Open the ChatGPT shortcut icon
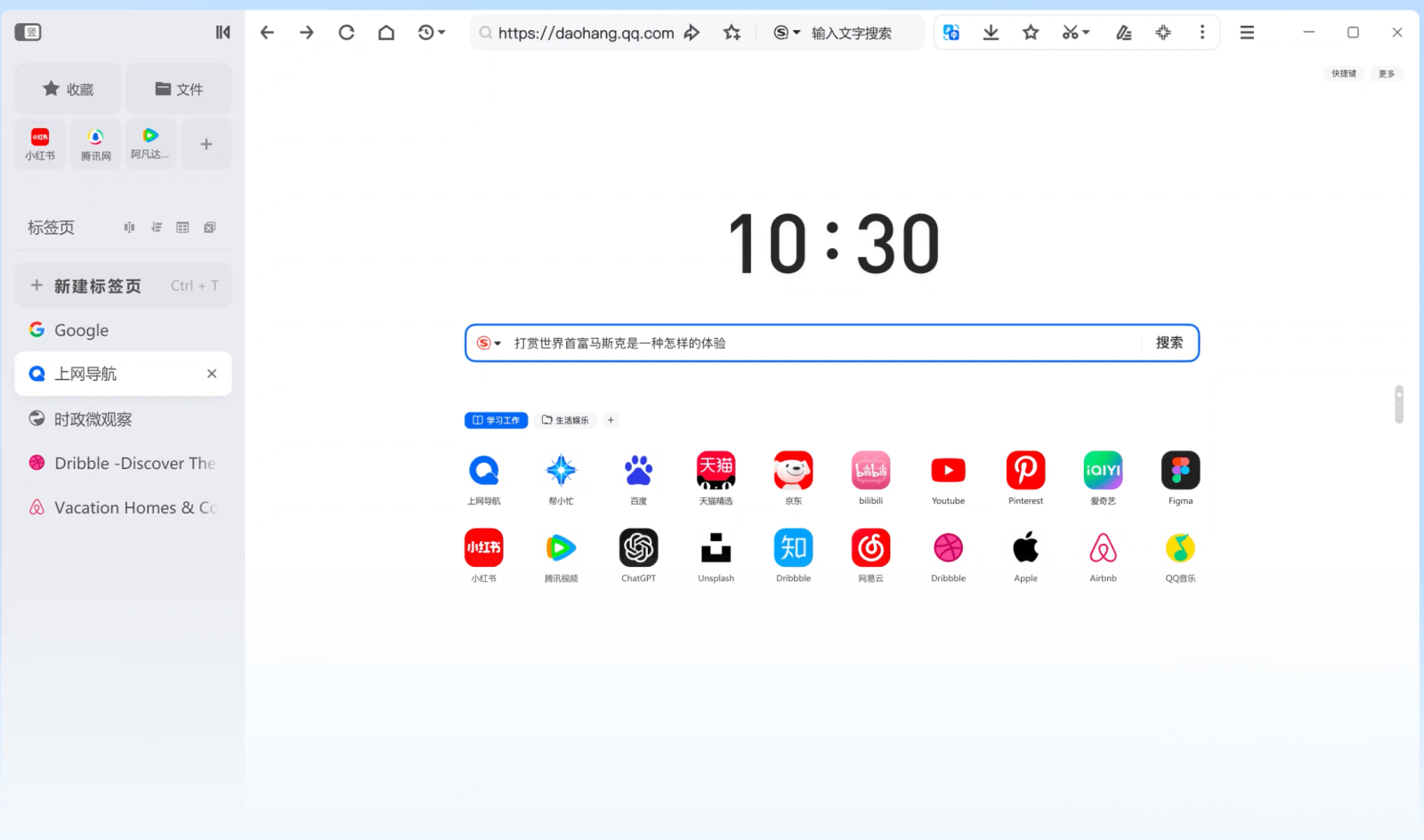 point(638,548)
